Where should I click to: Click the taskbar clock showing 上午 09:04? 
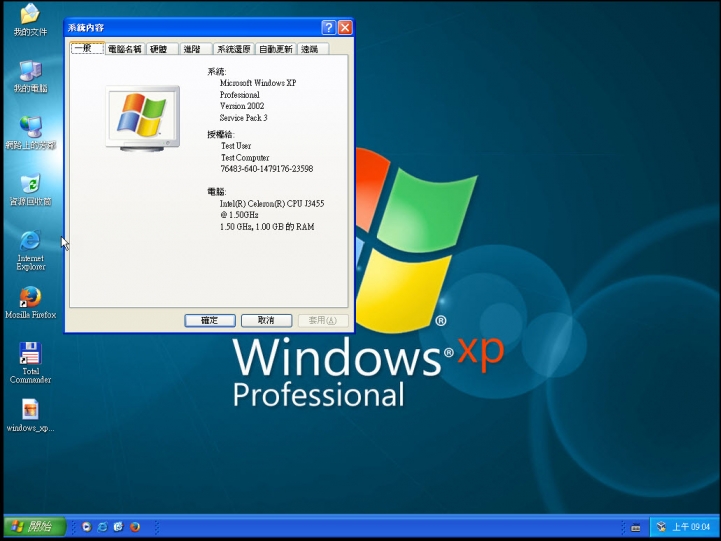[x=691, y=527]
